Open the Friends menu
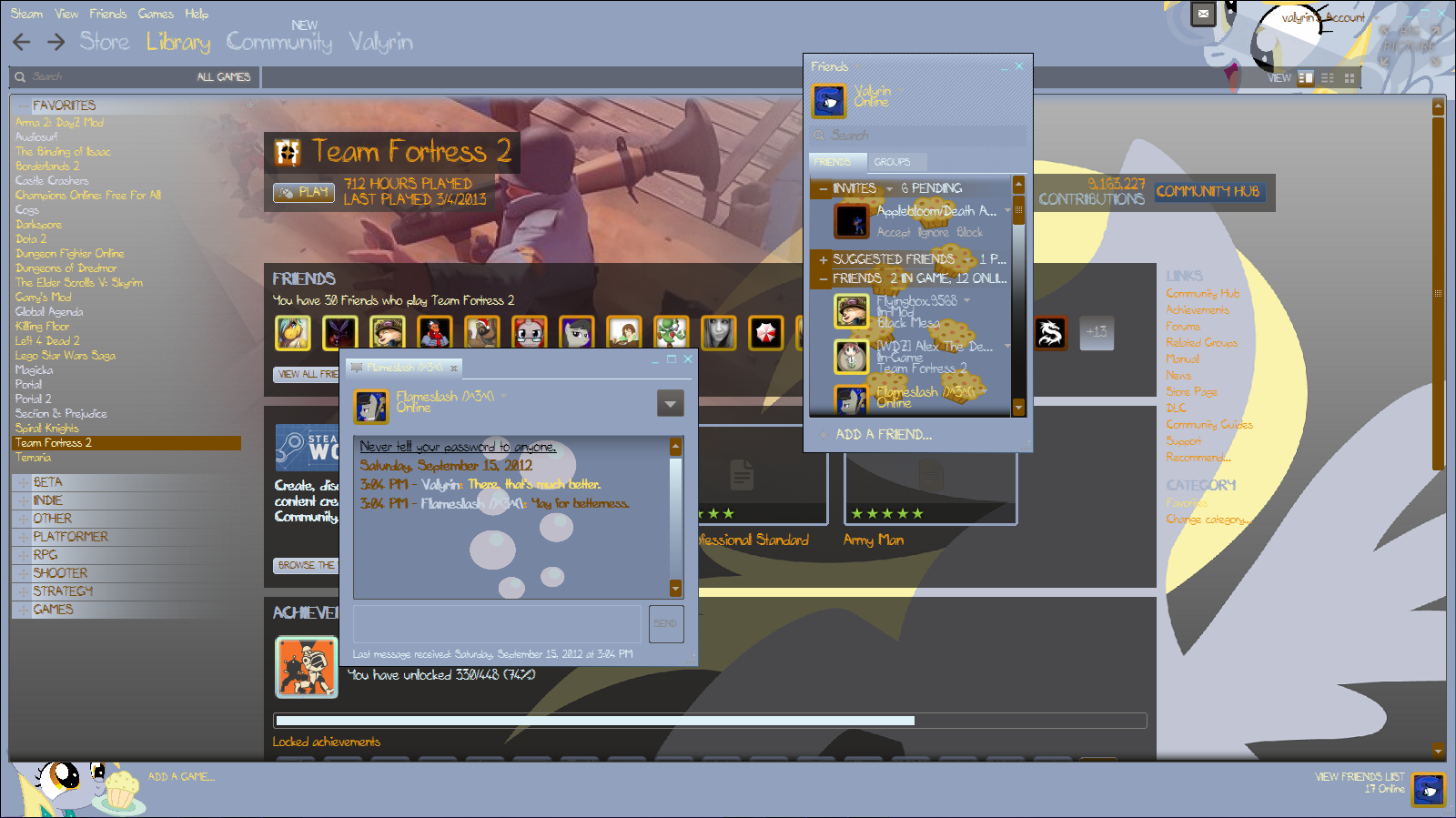The width and height of the screenshot is (1456, 818). click(x=108, y=14)
